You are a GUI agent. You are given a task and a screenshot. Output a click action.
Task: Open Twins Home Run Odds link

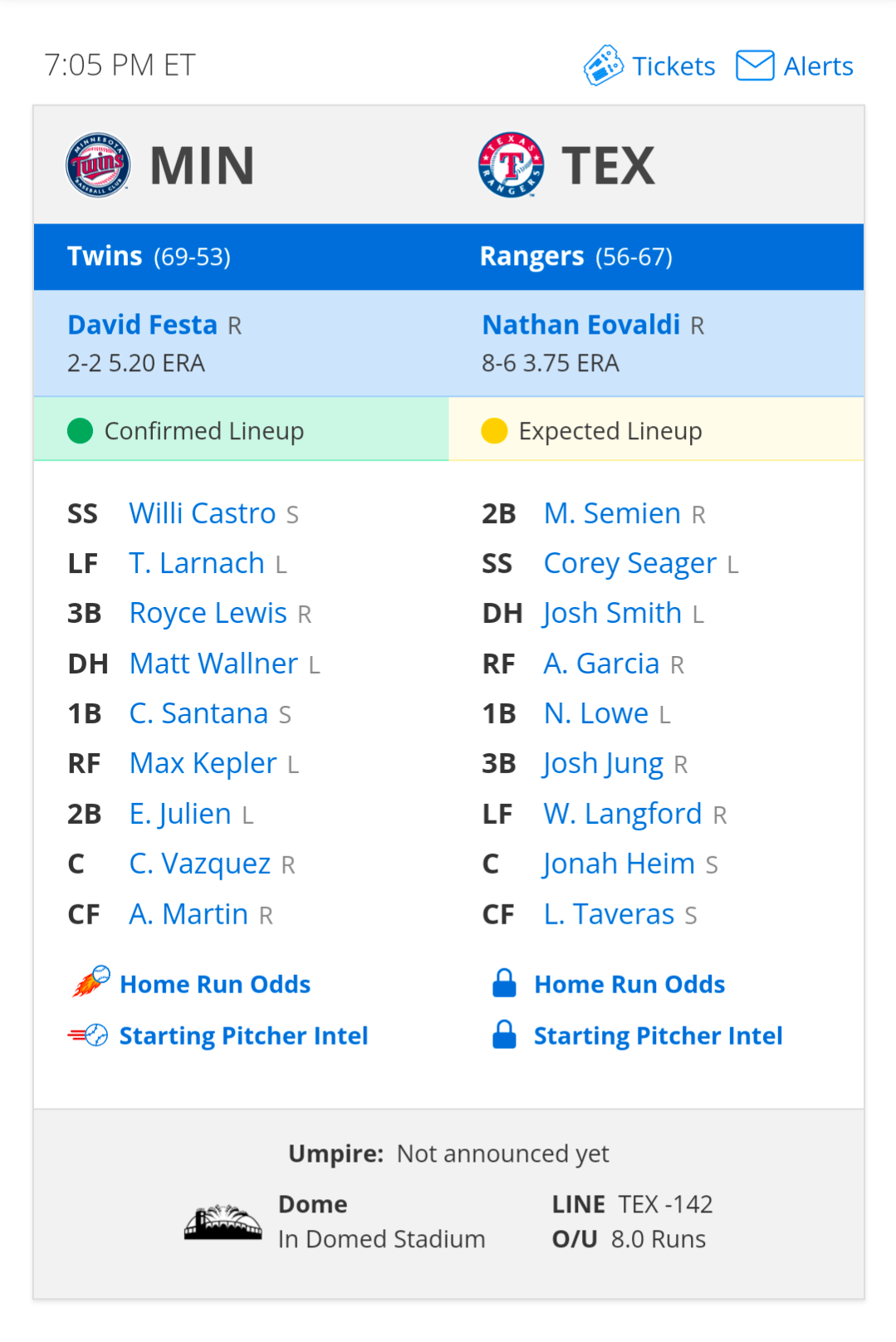[x=215, y=984]
